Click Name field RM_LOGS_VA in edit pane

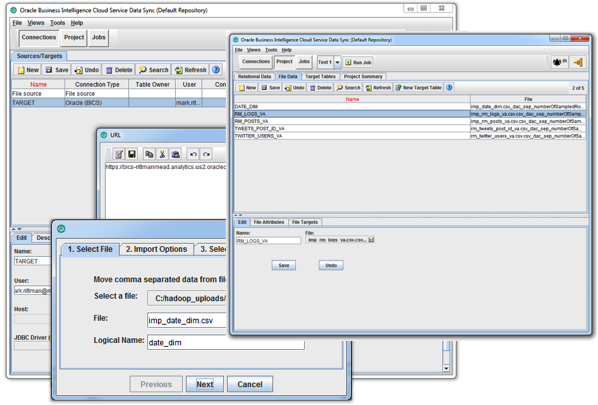click(269, 241)
